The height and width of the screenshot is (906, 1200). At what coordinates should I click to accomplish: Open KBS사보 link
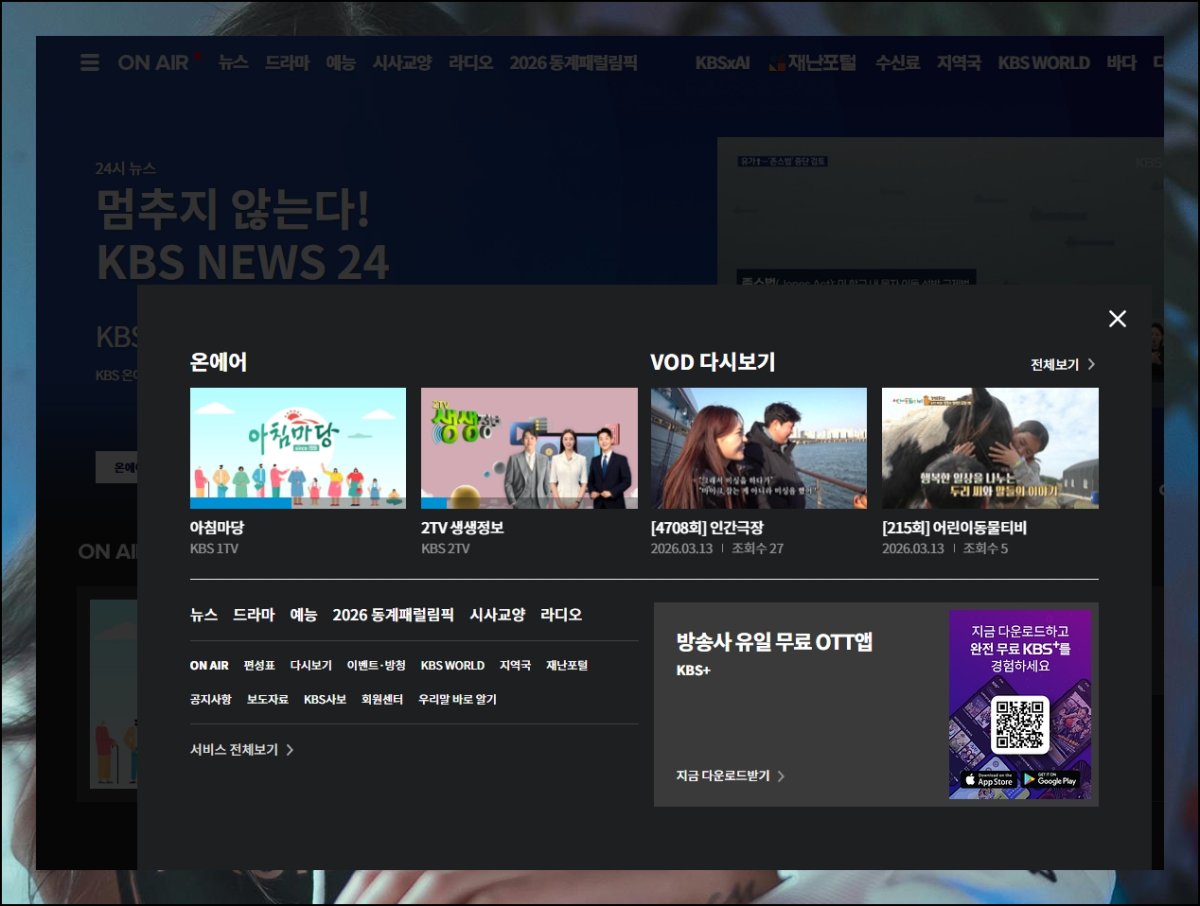[325, 699]
